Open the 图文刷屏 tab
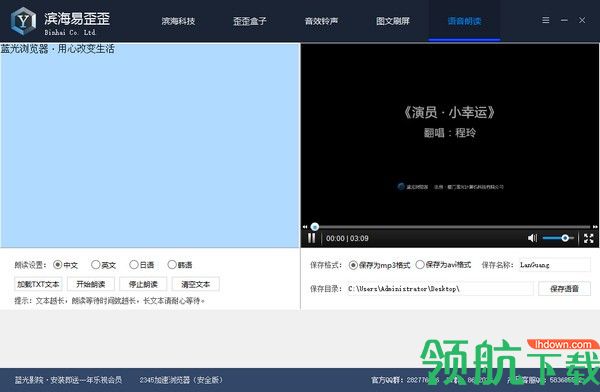 (x=393, y=21)
